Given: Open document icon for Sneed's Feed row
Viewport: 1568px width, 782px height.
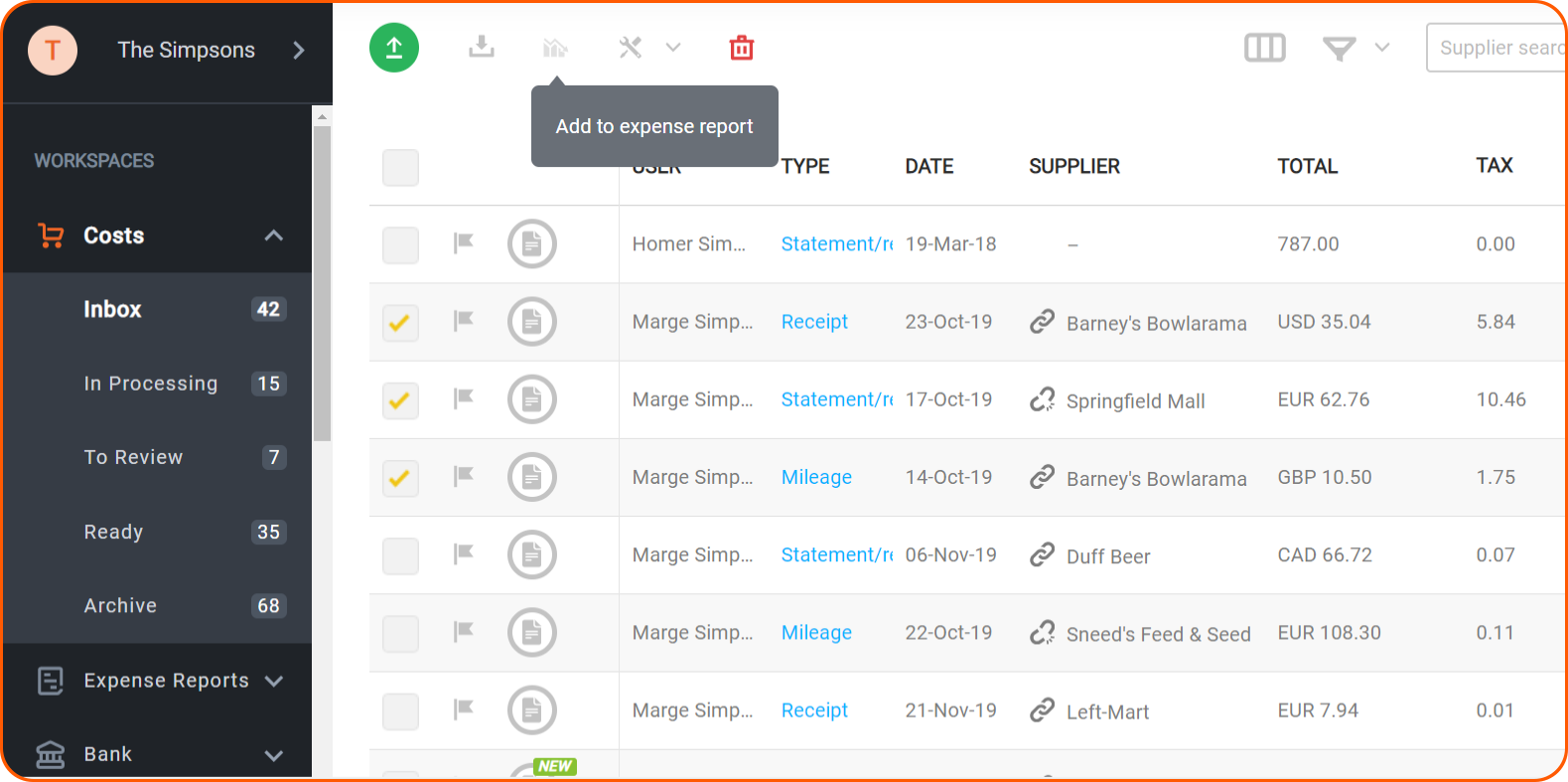Looking at the screenshot, I should [x=532, y=632].
